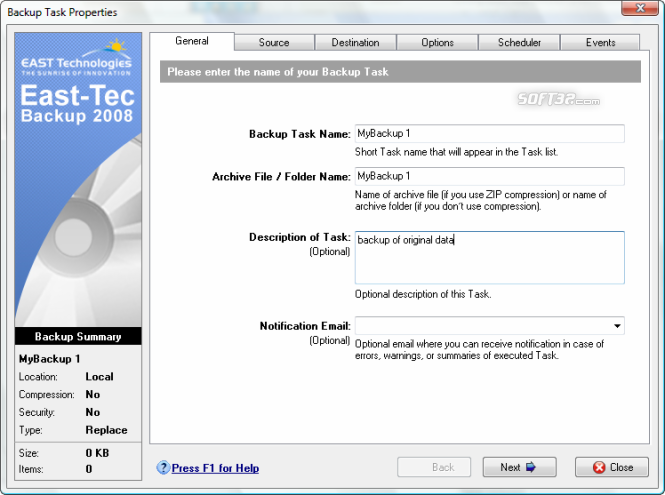This screenshot has height=495, width=665.
Task: Click the Type value Replace
Action: click(106, 430)
